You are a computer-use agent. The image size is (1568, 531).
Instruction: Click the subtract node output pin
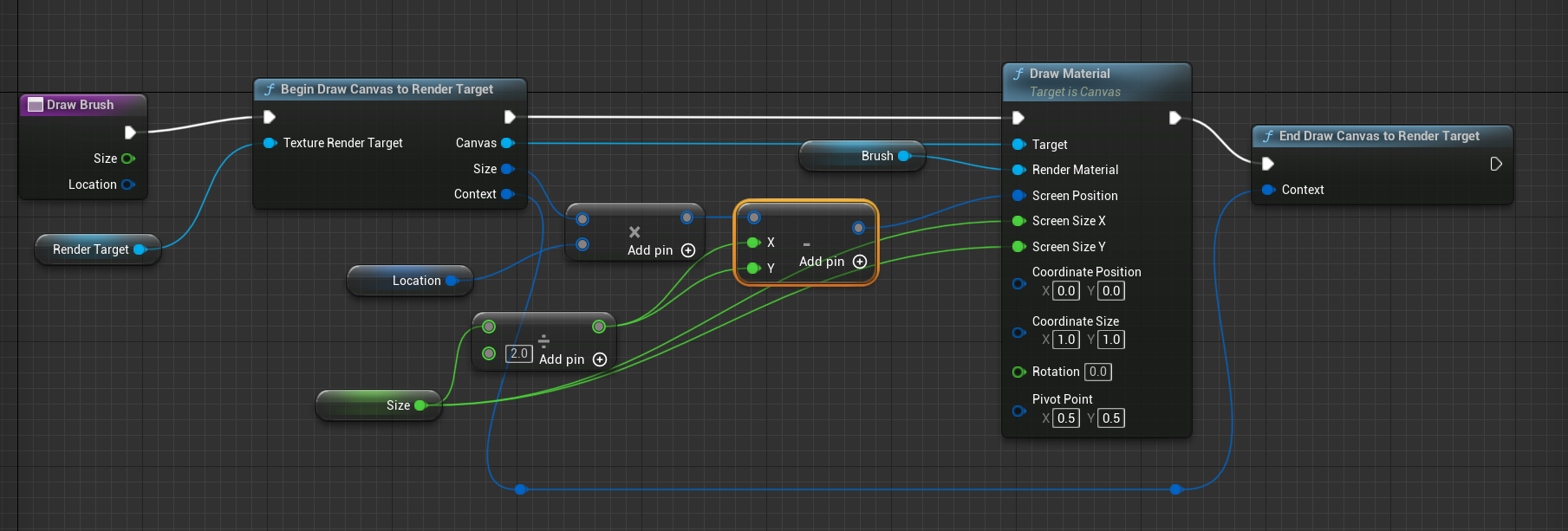tap(858, 228)
